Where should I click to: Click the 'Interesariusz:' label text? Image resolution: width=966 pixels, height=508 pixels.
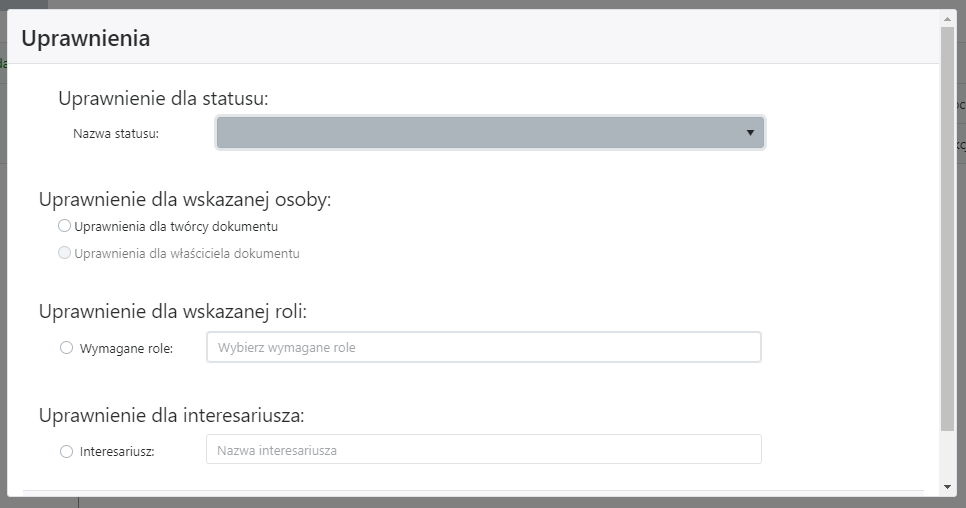(117, 451)
